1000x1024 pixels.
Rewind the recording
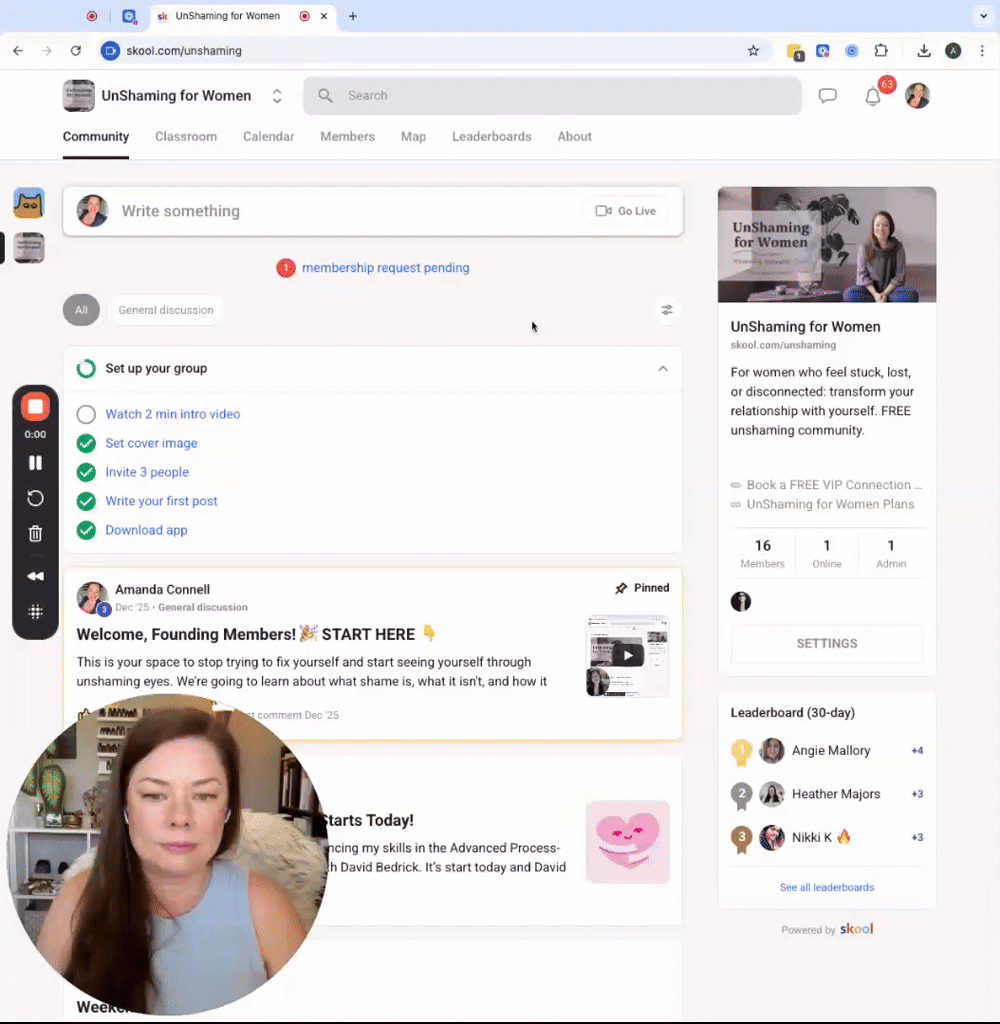click(x=35, y=576)
